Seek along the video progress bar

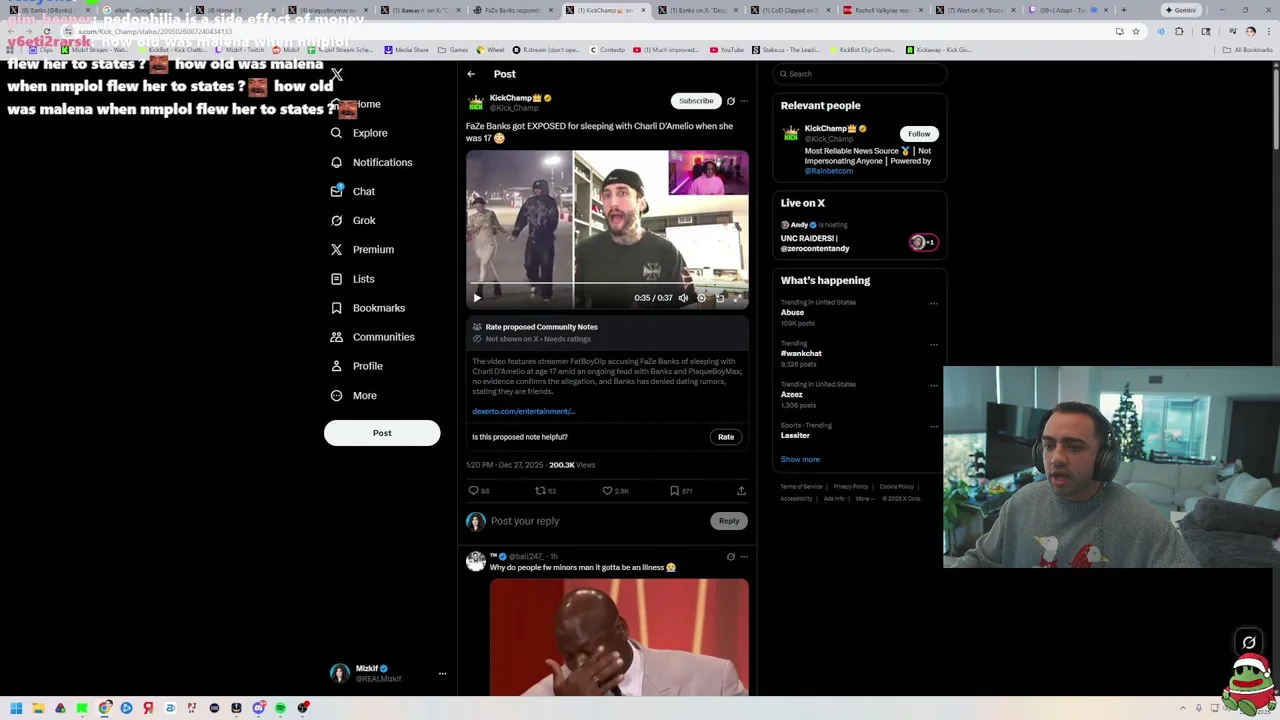(607, 284)
